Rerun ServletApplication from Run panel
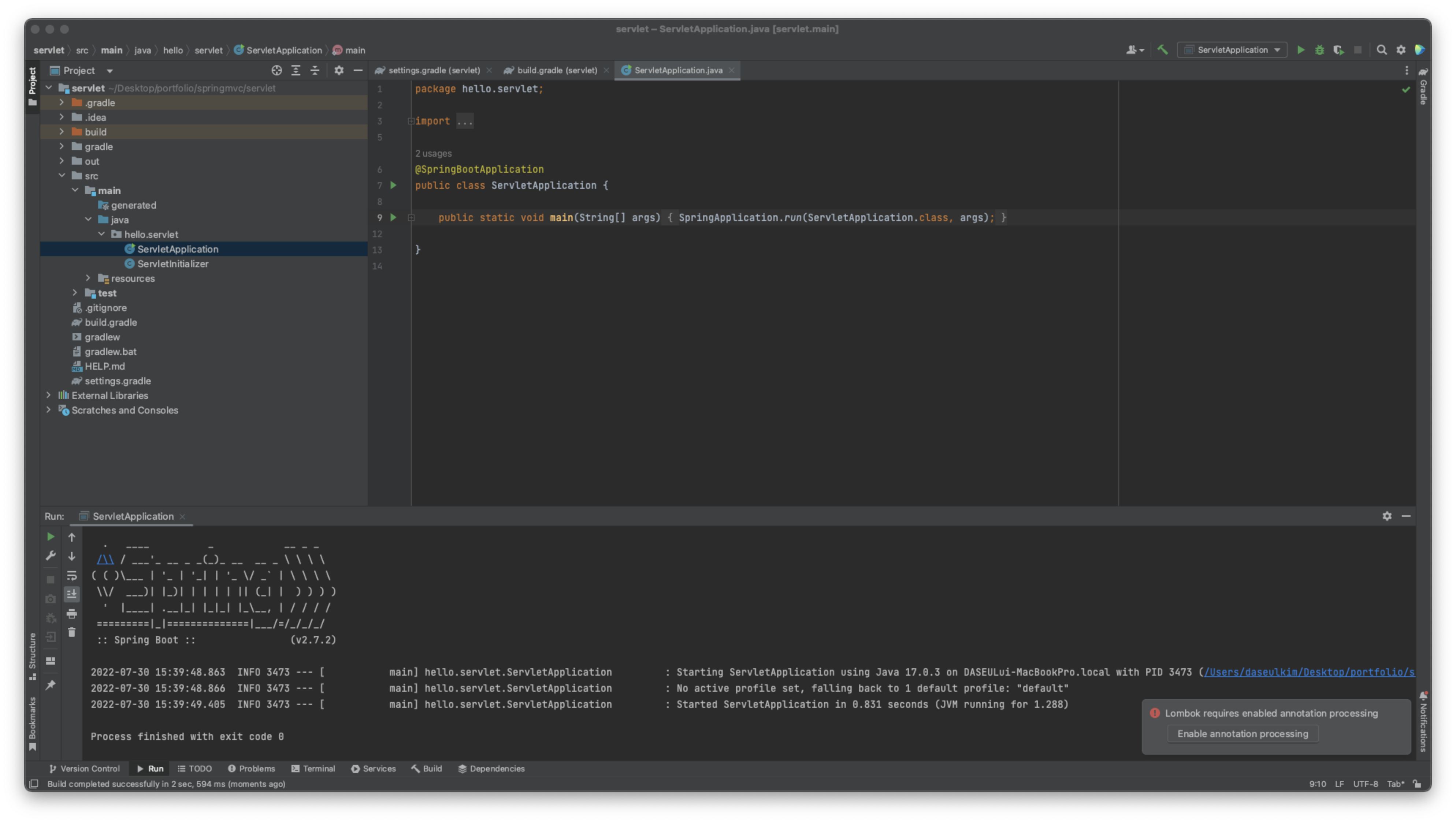1456x822 pixels. 50,537
